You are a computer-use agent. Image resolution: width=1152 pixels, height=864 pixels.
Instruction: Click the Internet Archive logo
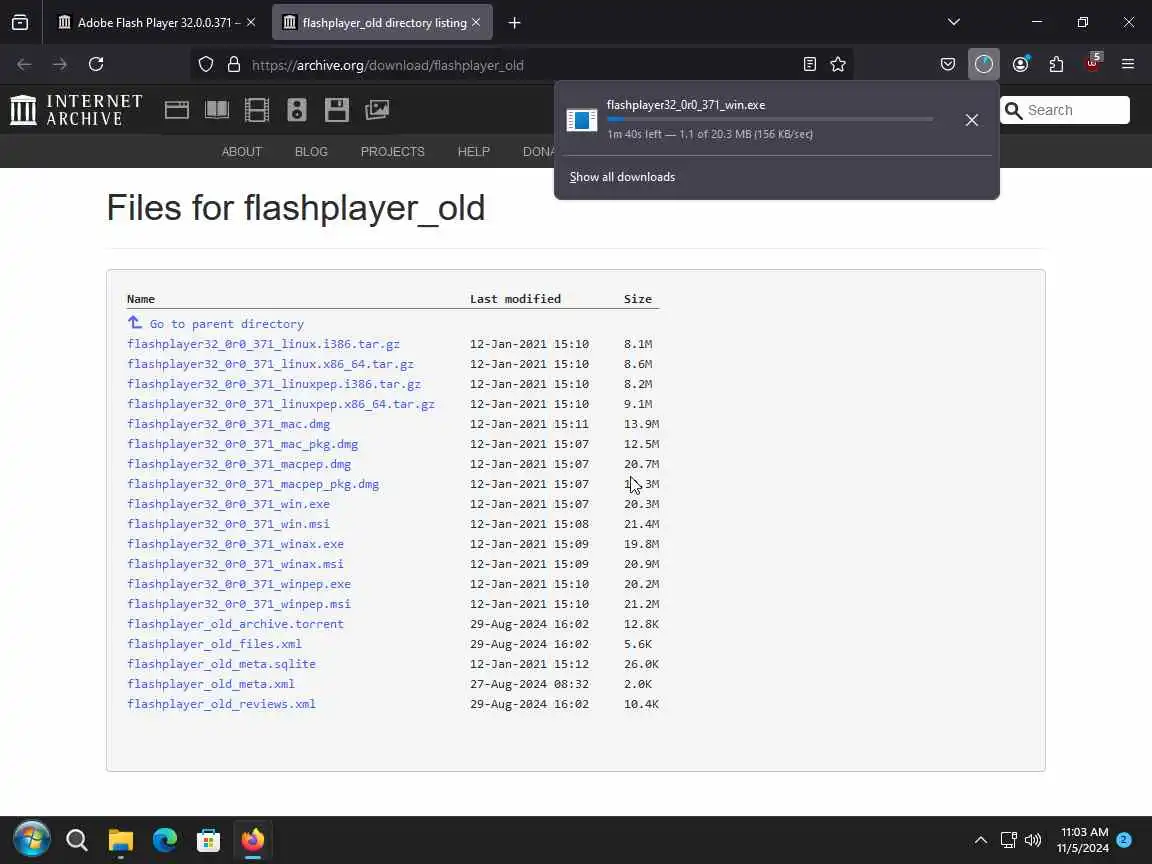76,110
